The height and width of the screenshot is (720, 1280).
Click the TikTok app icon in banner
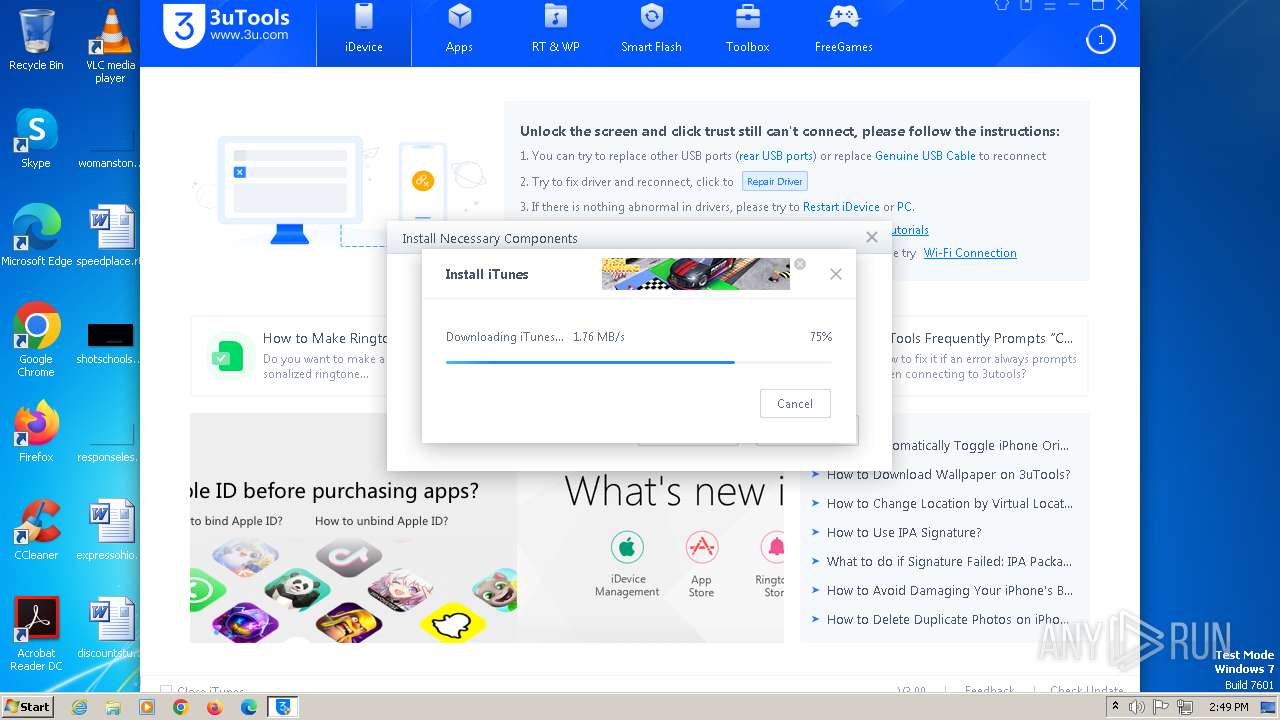tap(348, 555)
